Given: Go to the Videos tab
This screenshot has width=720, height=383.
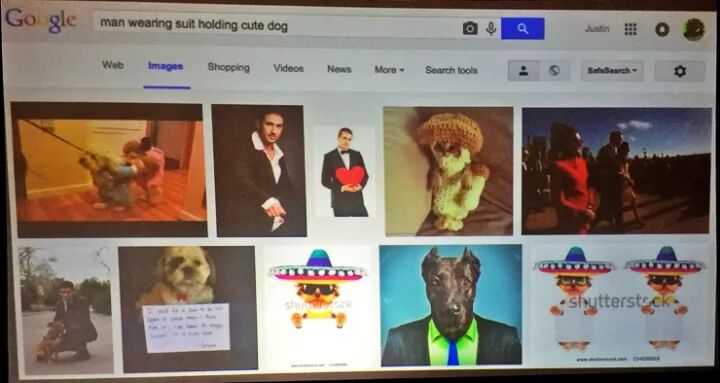Looking at the screenshot, I should coord(288,68).
